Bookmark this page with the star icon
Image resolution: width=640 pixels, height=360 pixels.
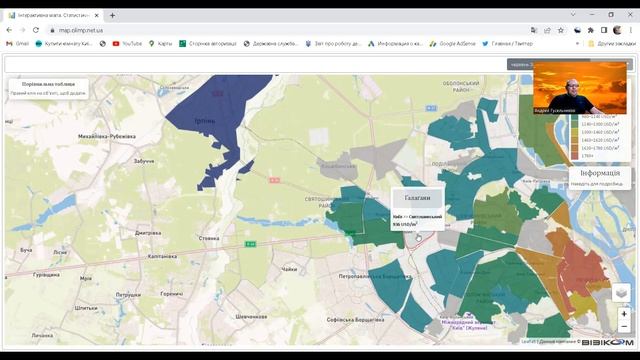point(561,30)
